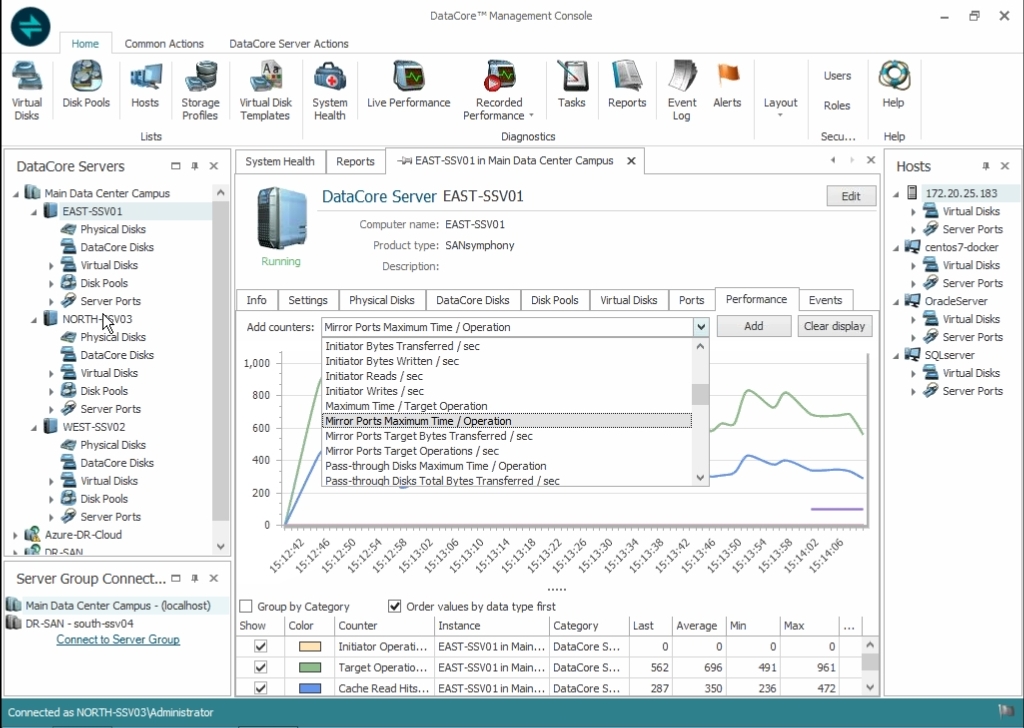Viewport: 1024px width, 728px height.
Task: Pin the DataCore Servers panel
Action: coord(195,166)
